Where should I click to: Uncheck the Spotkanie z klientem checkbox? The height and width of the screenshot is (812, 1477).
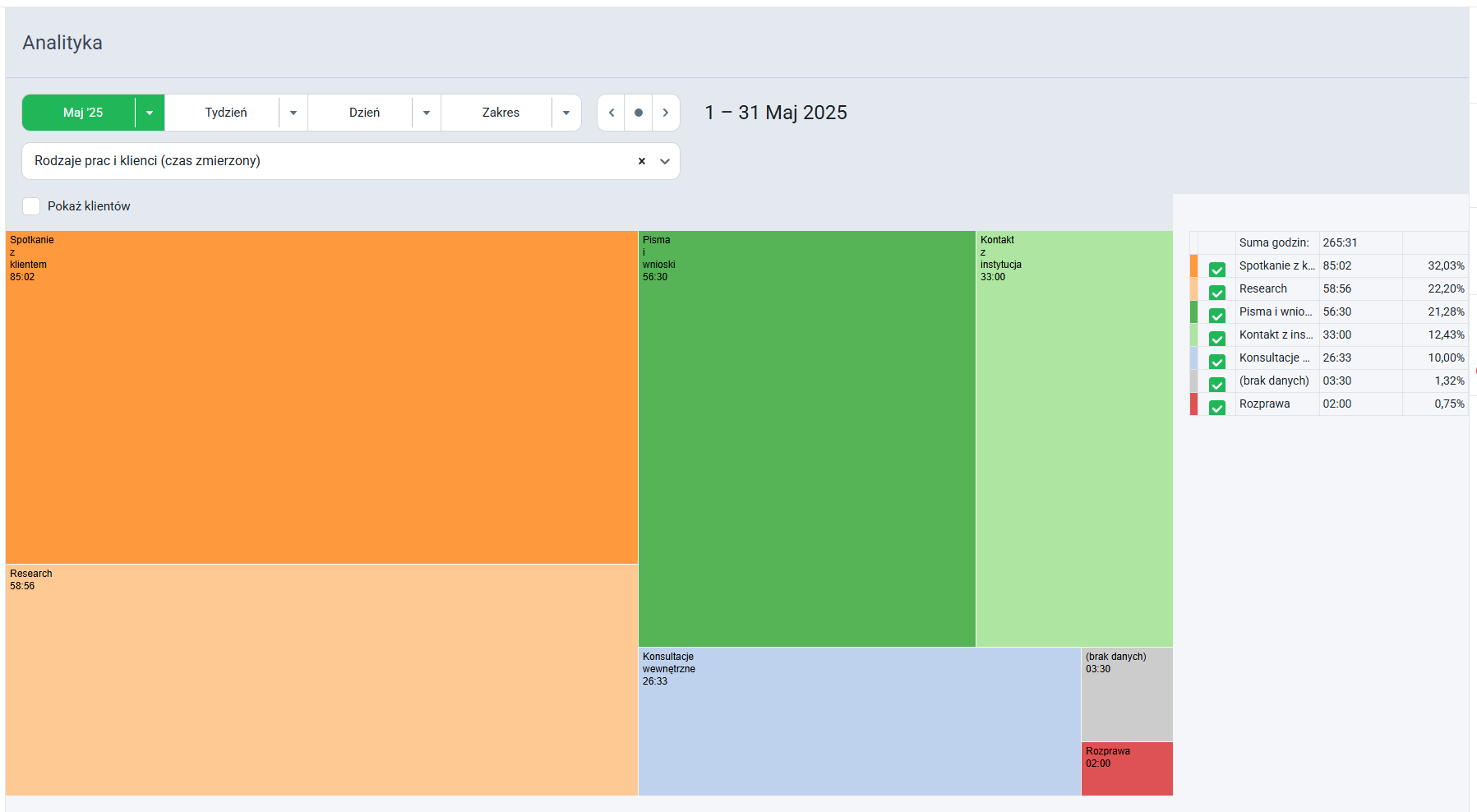pos(1217,269)
